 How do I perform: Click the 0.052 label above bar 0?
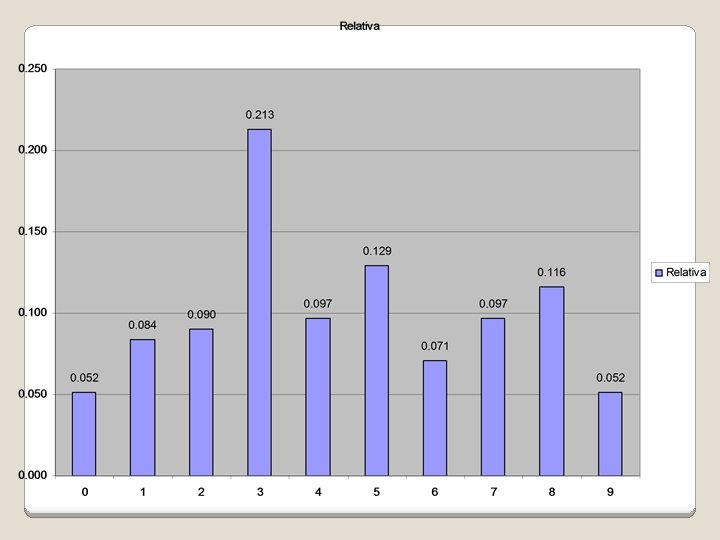click(84, 377)
